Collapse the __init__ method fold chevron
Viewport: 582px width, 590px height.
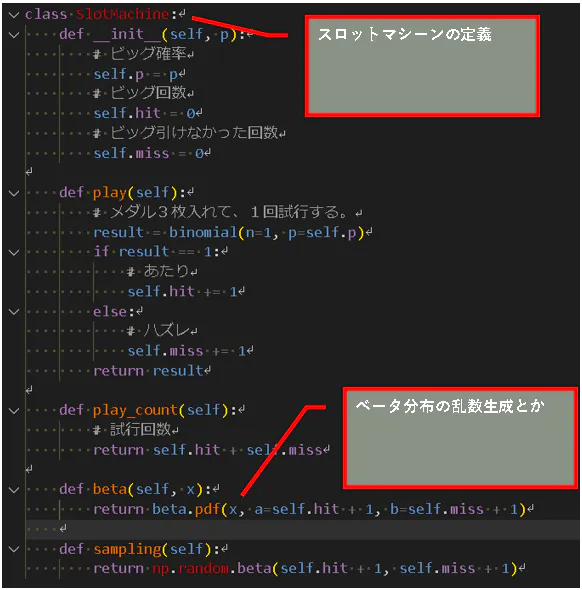pyautogui.click(x=14, y=35)
